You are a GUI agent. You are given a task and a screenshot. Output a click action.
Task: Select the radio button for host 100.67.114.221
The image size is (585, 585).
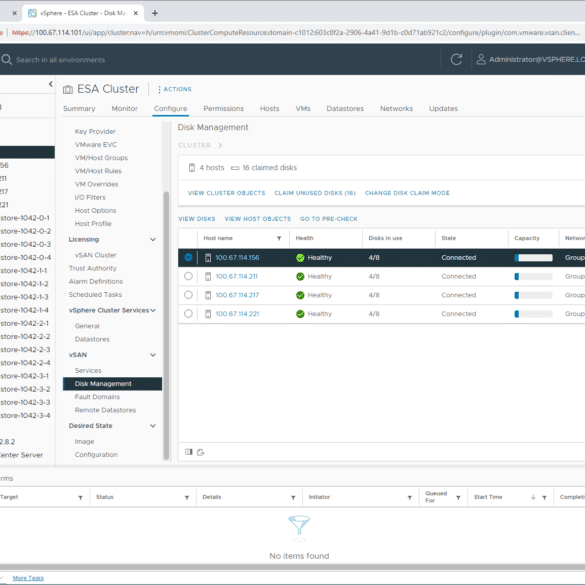188,313
